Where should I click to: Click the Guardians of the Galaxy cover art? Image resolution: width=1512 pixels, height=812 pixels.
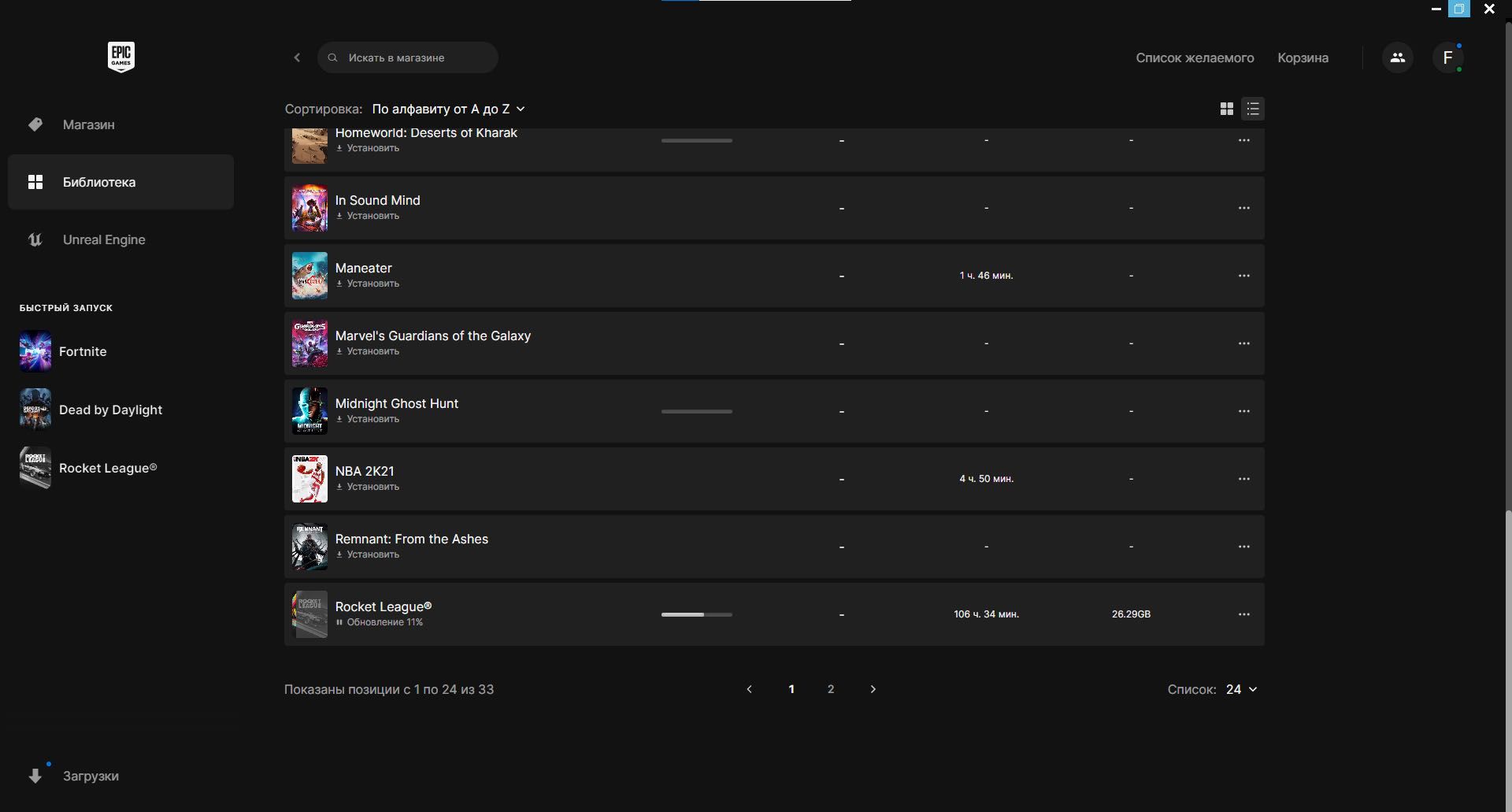309,343
